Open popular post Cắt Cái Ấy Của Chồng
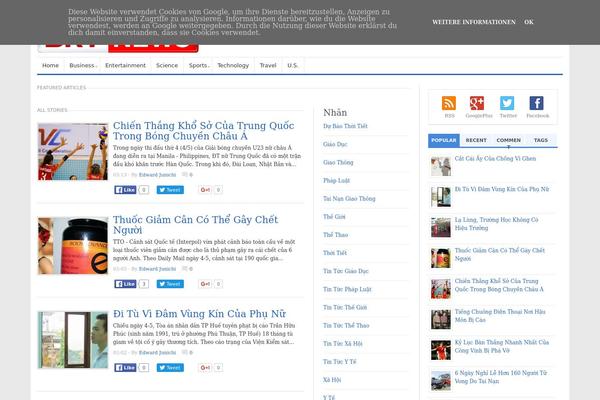 495,158
